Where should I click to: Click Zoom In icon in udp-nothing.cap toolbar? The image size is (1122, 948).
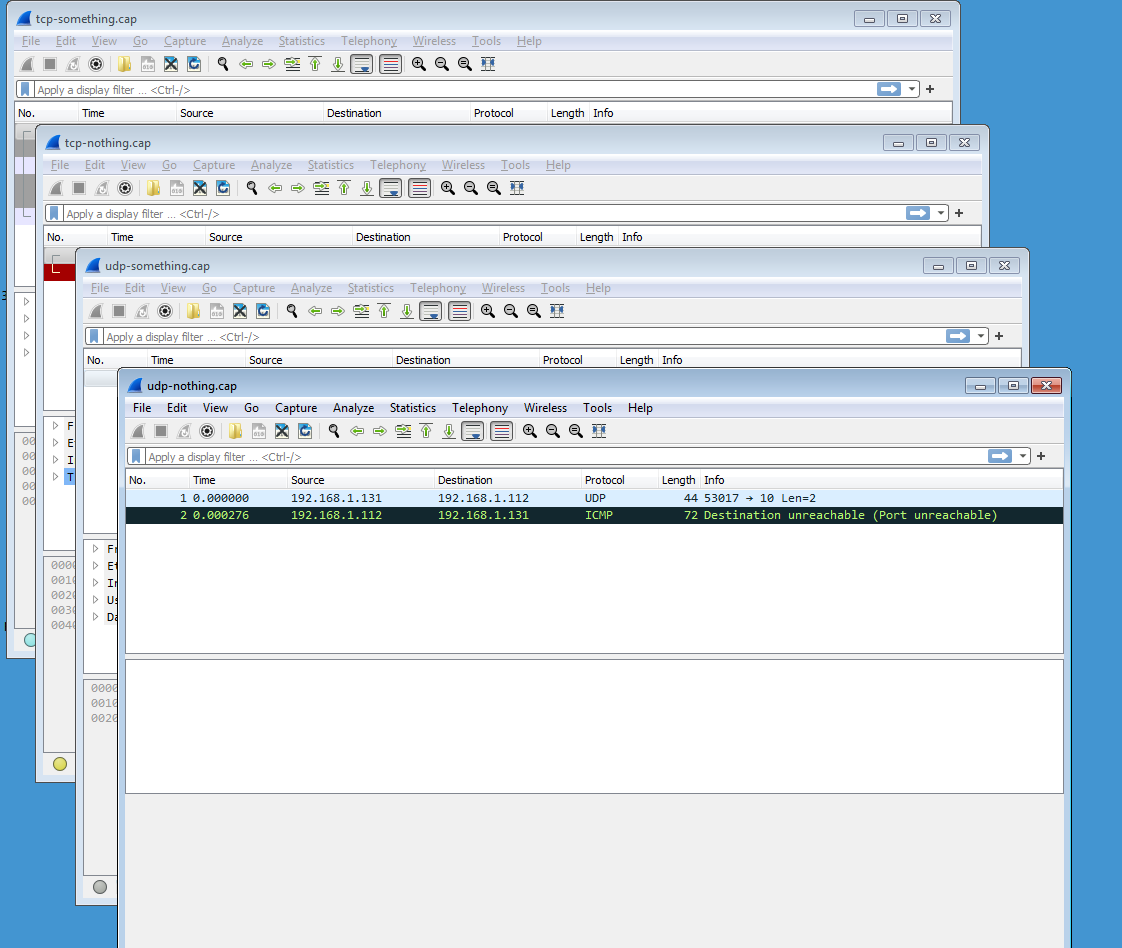point(530,431)
